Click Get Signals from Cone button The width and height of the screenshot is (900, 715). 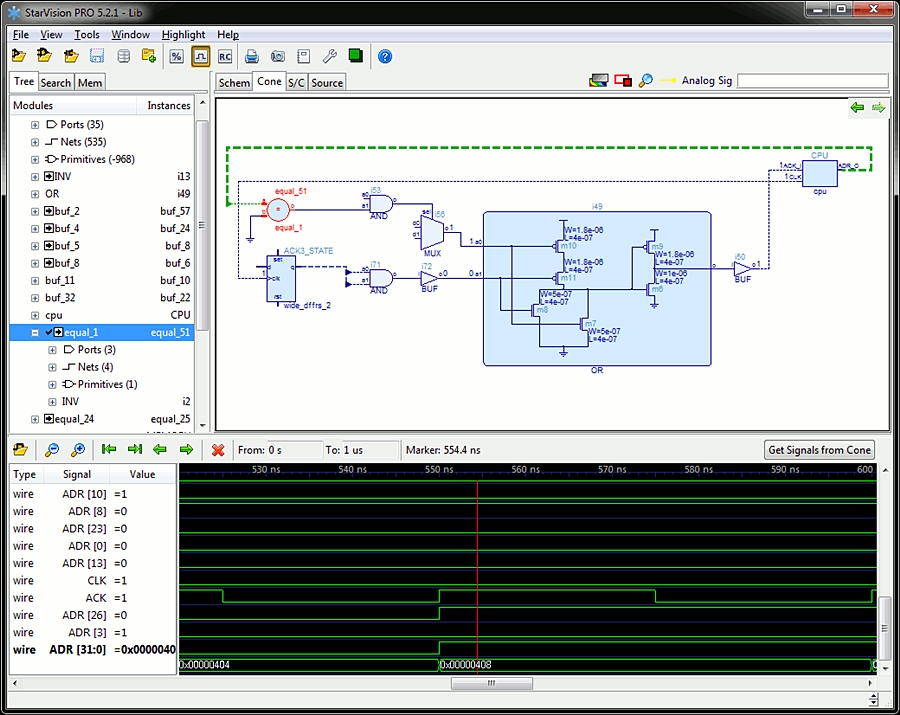click(819, 450)
